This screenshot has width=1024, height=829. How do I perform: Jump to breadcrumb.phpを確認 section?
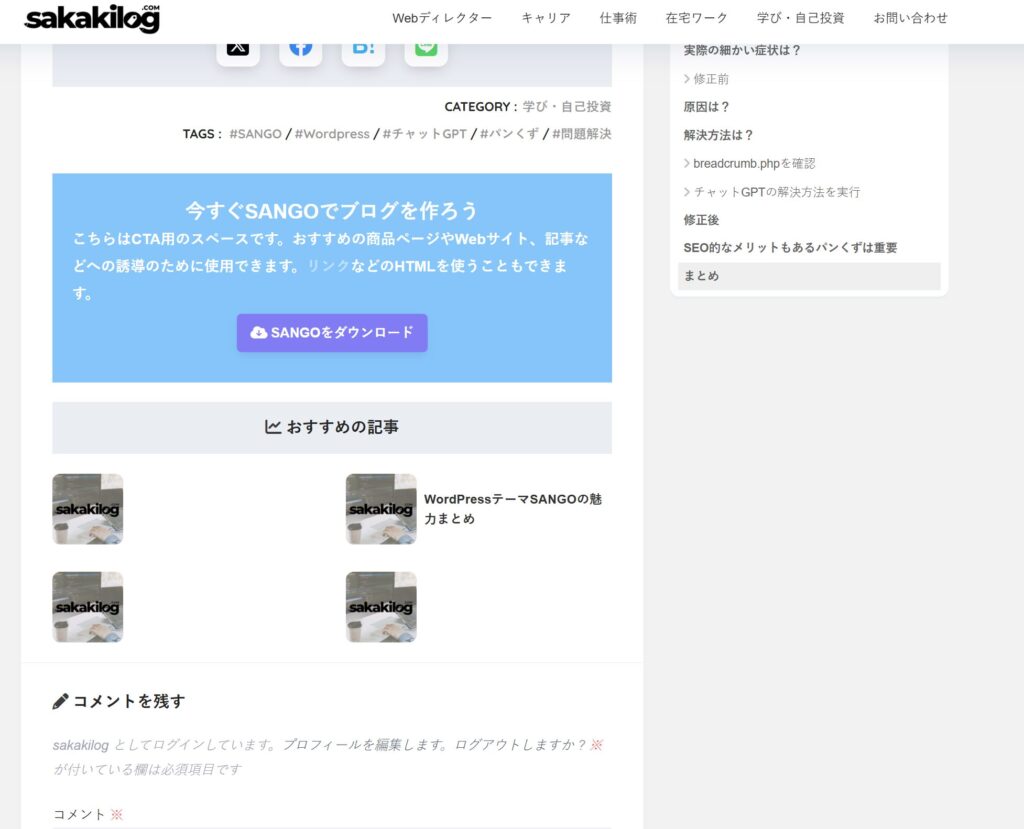tap(754, 163)
